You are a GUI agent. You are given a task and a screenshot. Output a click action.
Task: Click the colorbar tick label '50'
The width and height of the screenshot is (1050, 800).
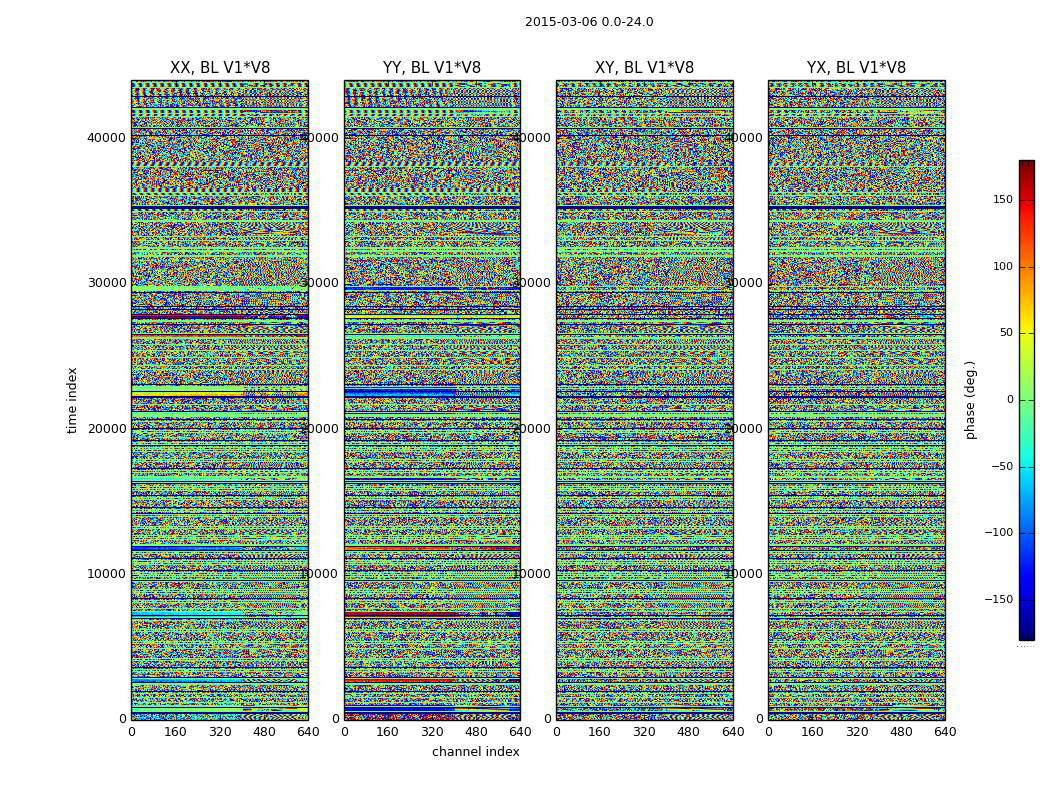click(1006, 333)
